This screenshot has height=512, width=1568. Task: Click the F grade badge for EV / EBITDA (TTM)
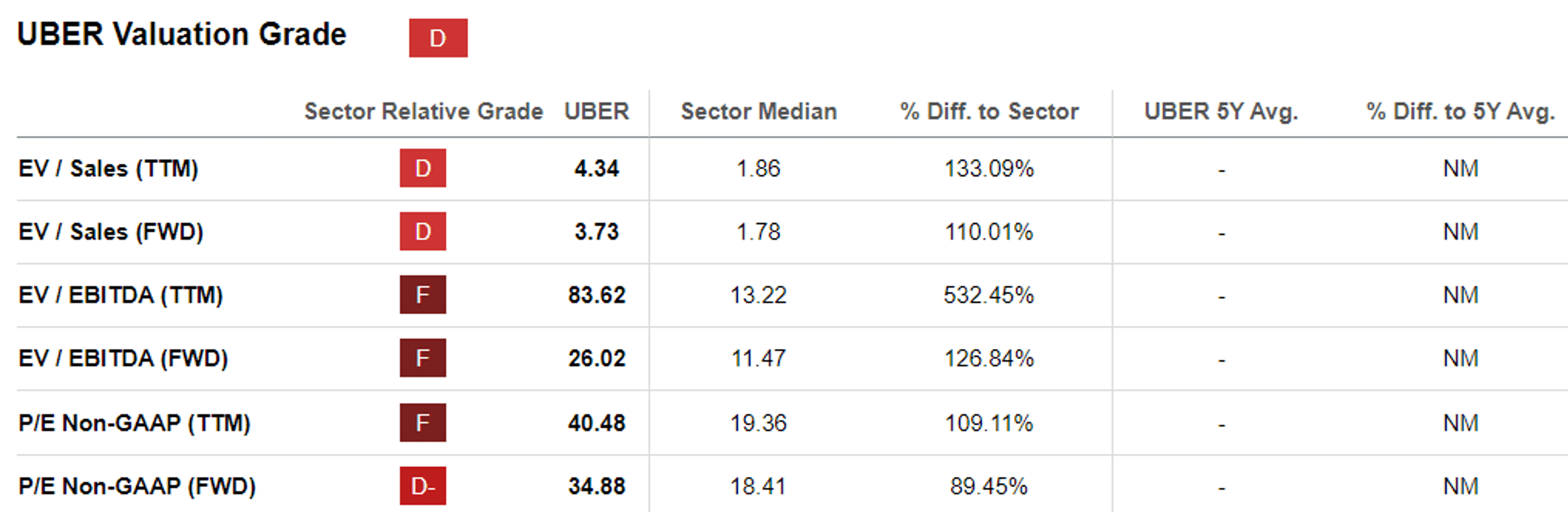422,294
